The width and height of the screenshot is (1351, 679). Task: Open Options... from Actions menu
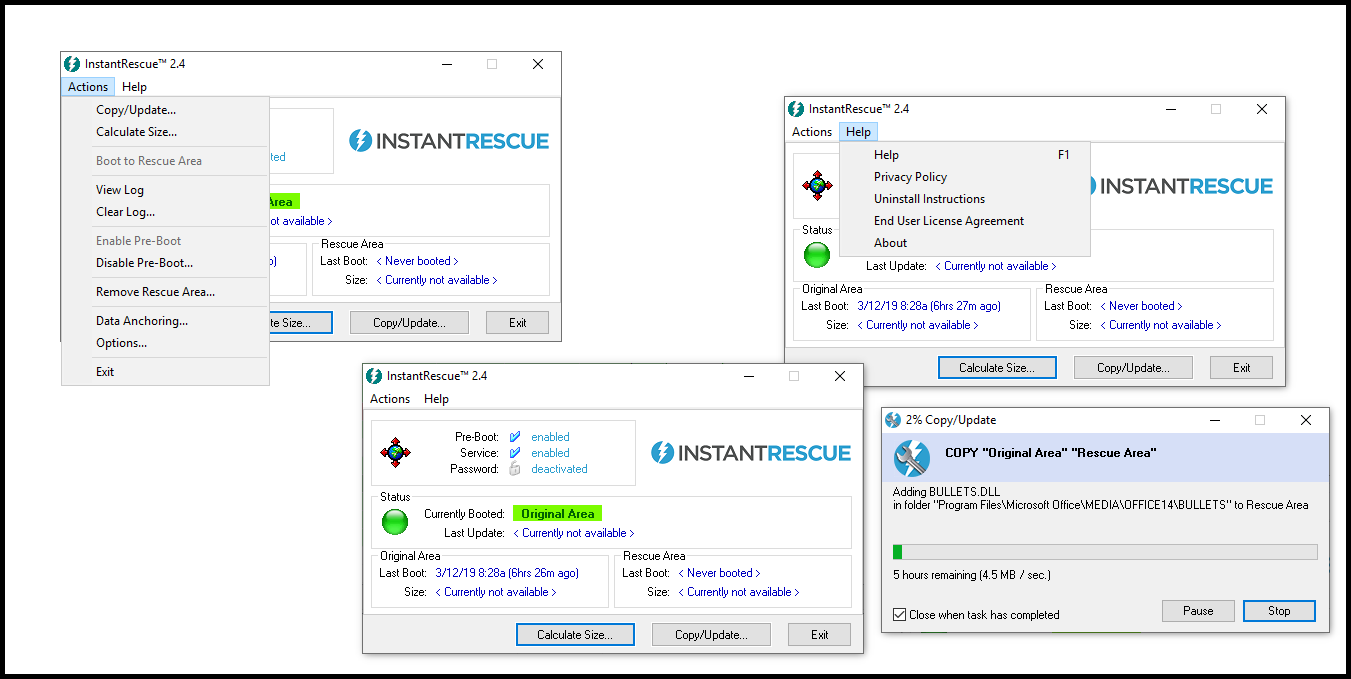coord(121,343)
